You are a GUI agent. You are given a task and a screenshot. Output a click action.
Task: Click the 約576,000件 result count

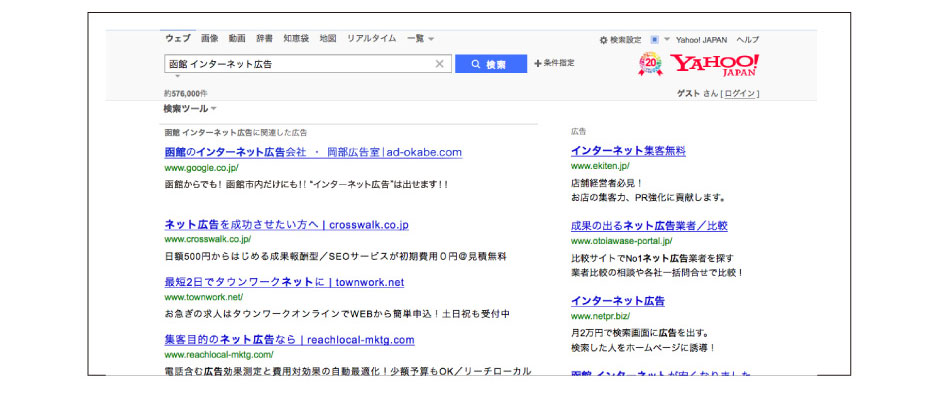tap(186, 94)
